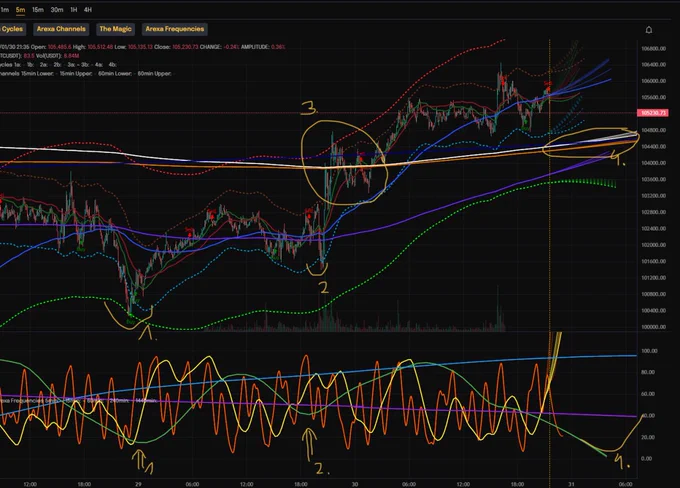Click the Low value 105,135.13
680x488 pixels.
(x=140, y=47)
